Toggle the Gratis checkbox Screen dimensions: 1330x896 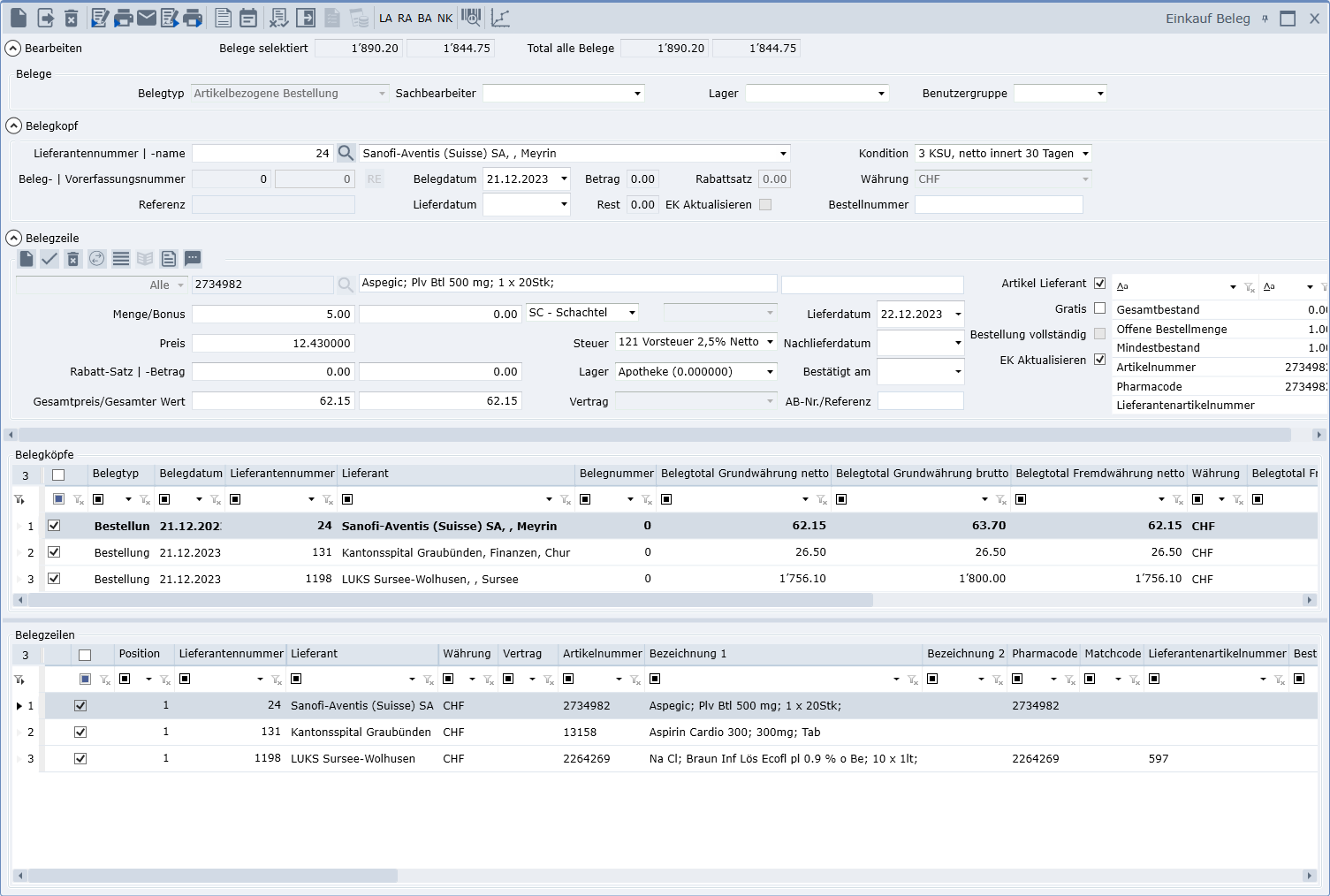pyautogui.click(x=1099, y=308)
